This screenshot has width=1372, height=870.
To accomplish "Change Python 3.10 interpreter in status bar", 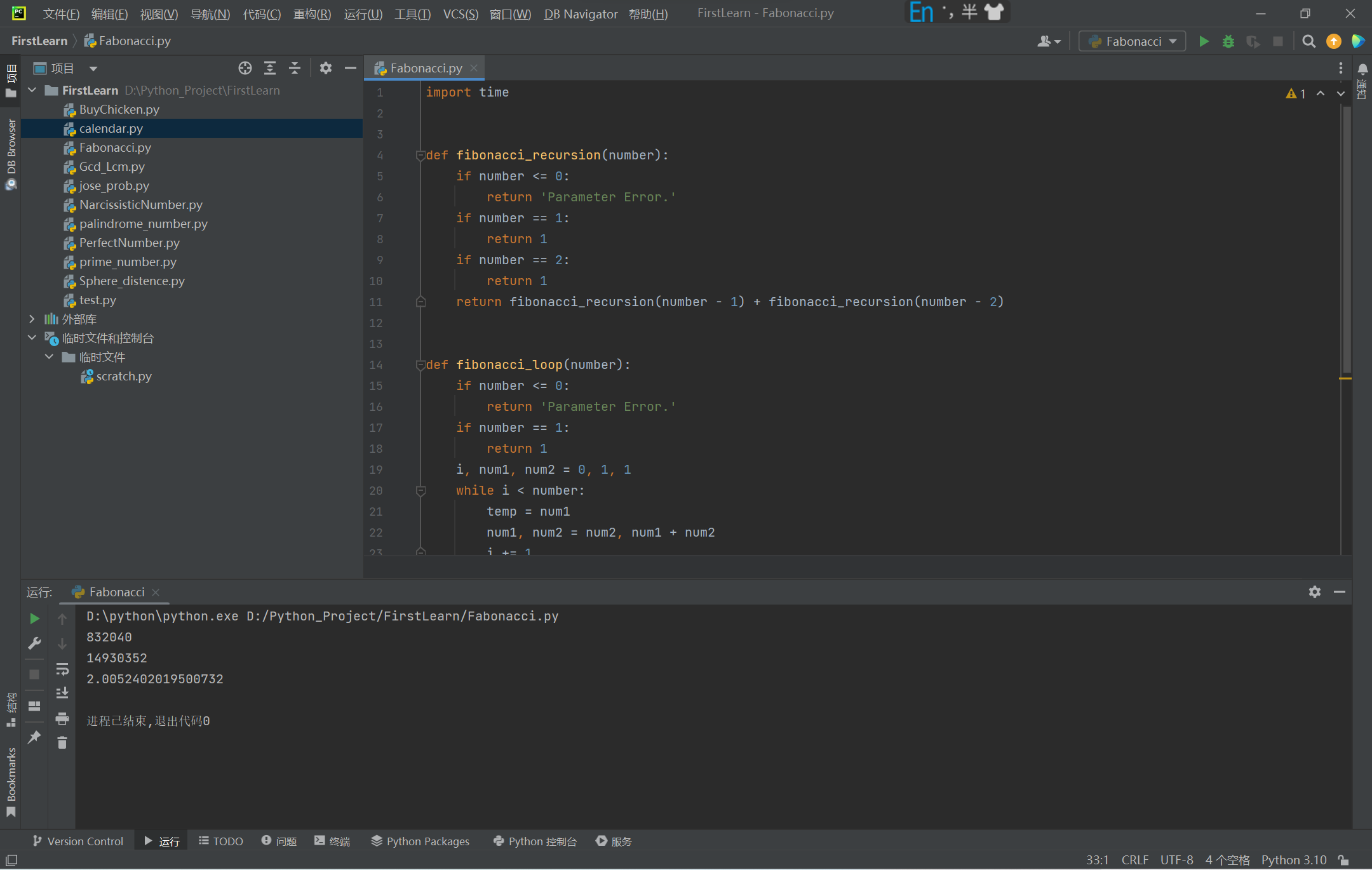I will click(1294, 860).
